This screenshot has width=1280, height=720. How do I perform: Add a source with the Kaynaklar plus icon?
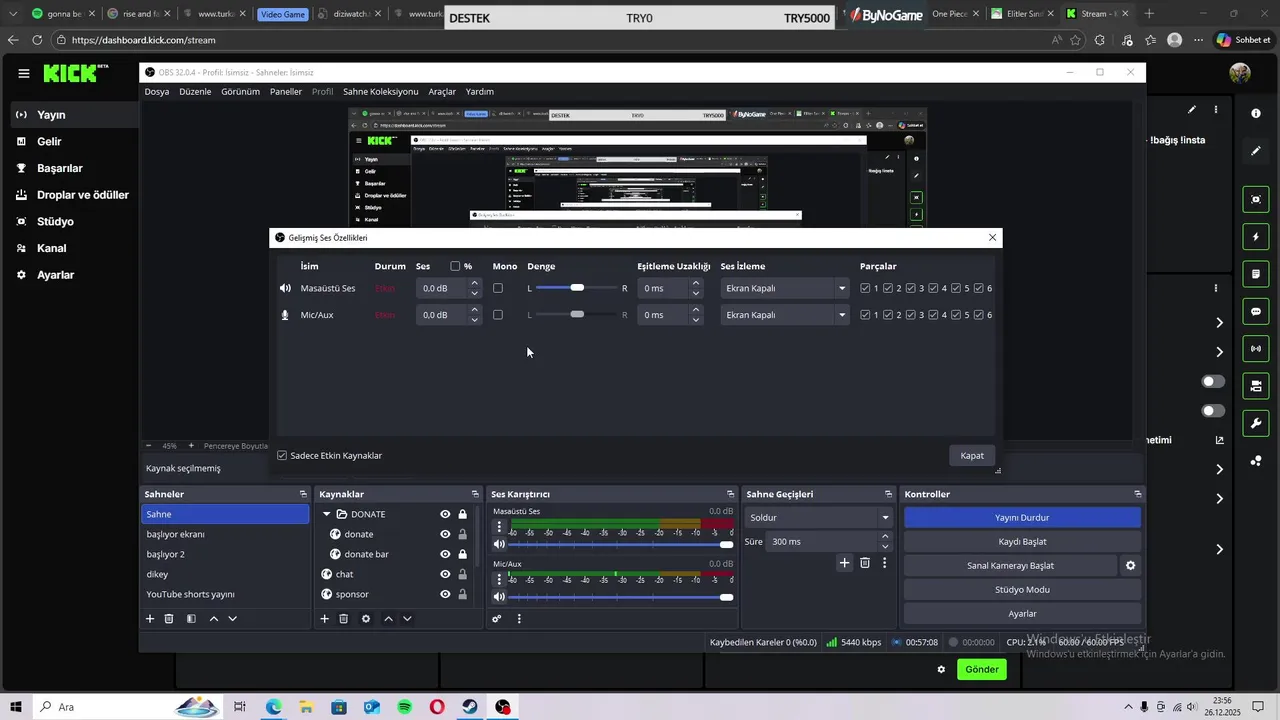324,619
